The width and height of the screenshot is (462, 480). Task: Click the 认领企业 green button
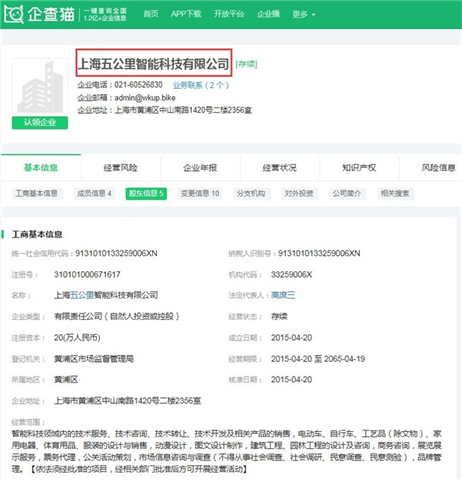[40, 123]
